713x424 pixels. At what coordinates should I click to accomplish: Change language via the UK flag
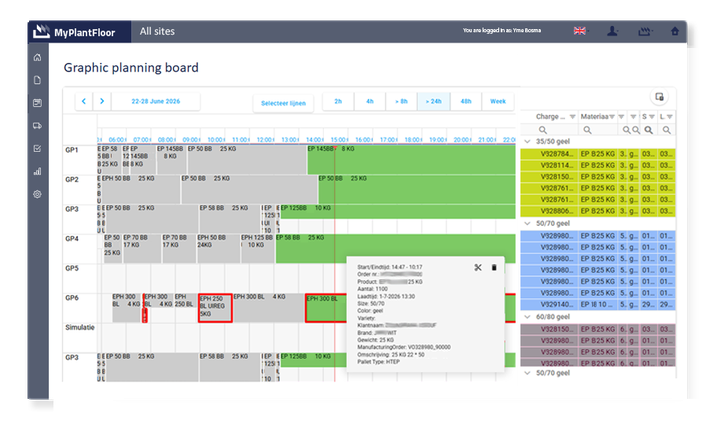click(x=579, y=31)
